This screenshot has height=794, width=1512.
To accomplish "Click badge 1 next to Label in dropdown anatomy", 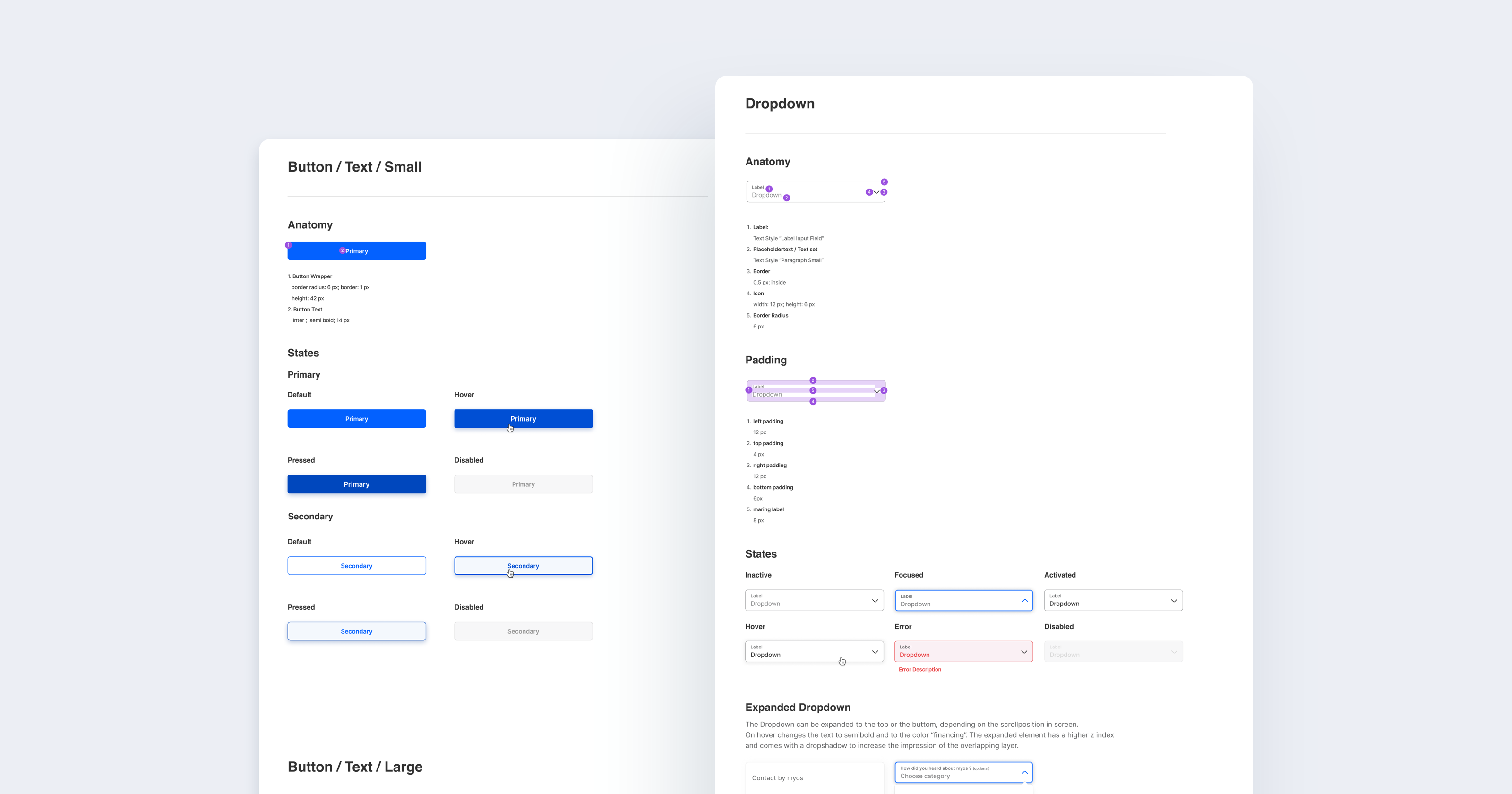I will [770, 189].
